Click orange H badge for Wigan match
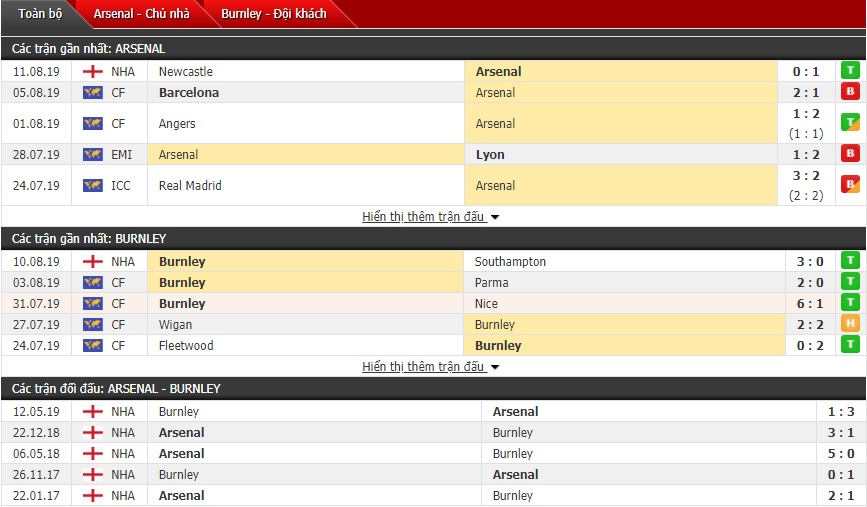867x507 pixels. pyautogui.click(x=850, y=323)
